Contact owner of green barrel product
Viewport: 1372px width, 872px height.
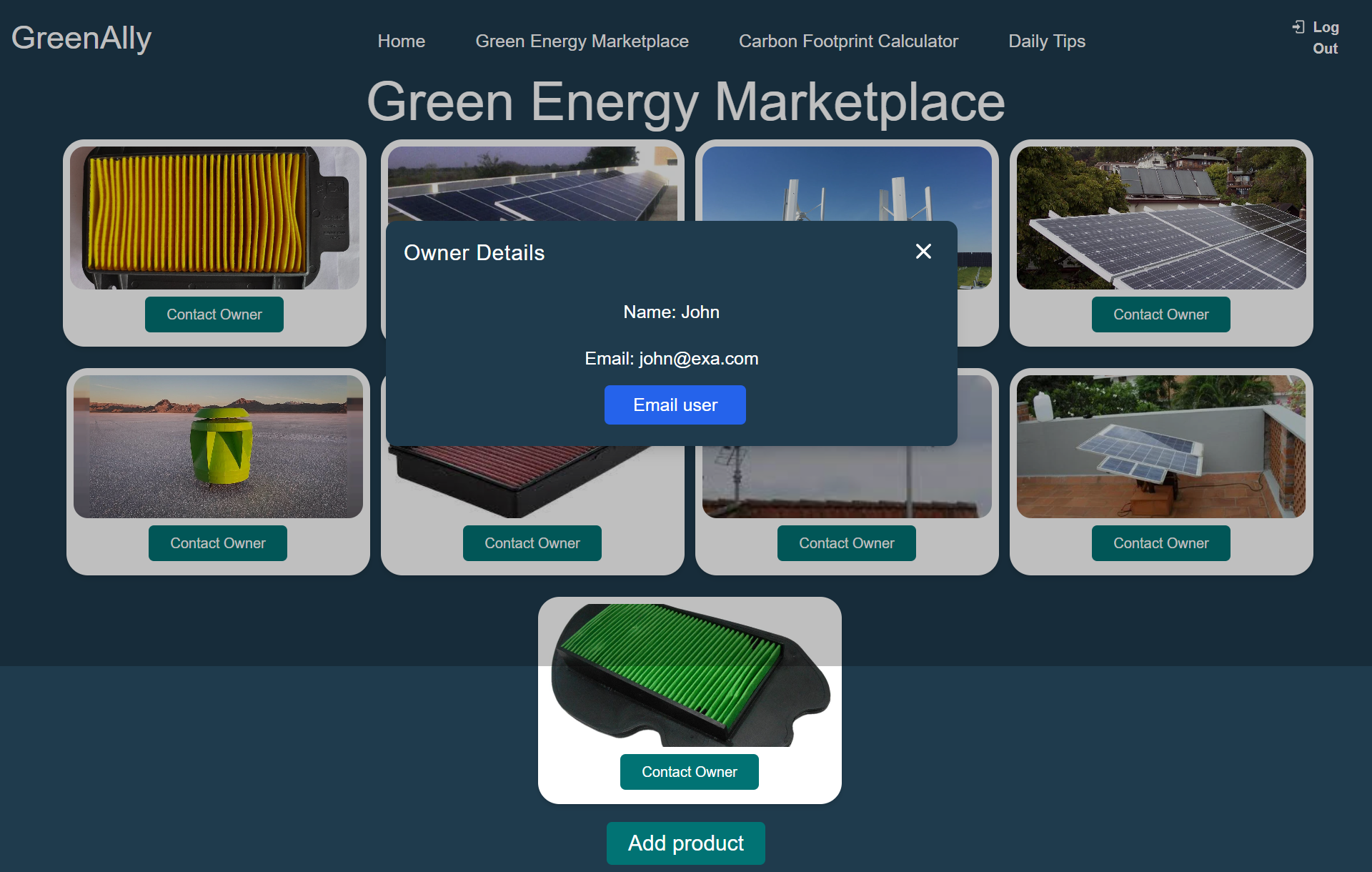pos(218,543)
